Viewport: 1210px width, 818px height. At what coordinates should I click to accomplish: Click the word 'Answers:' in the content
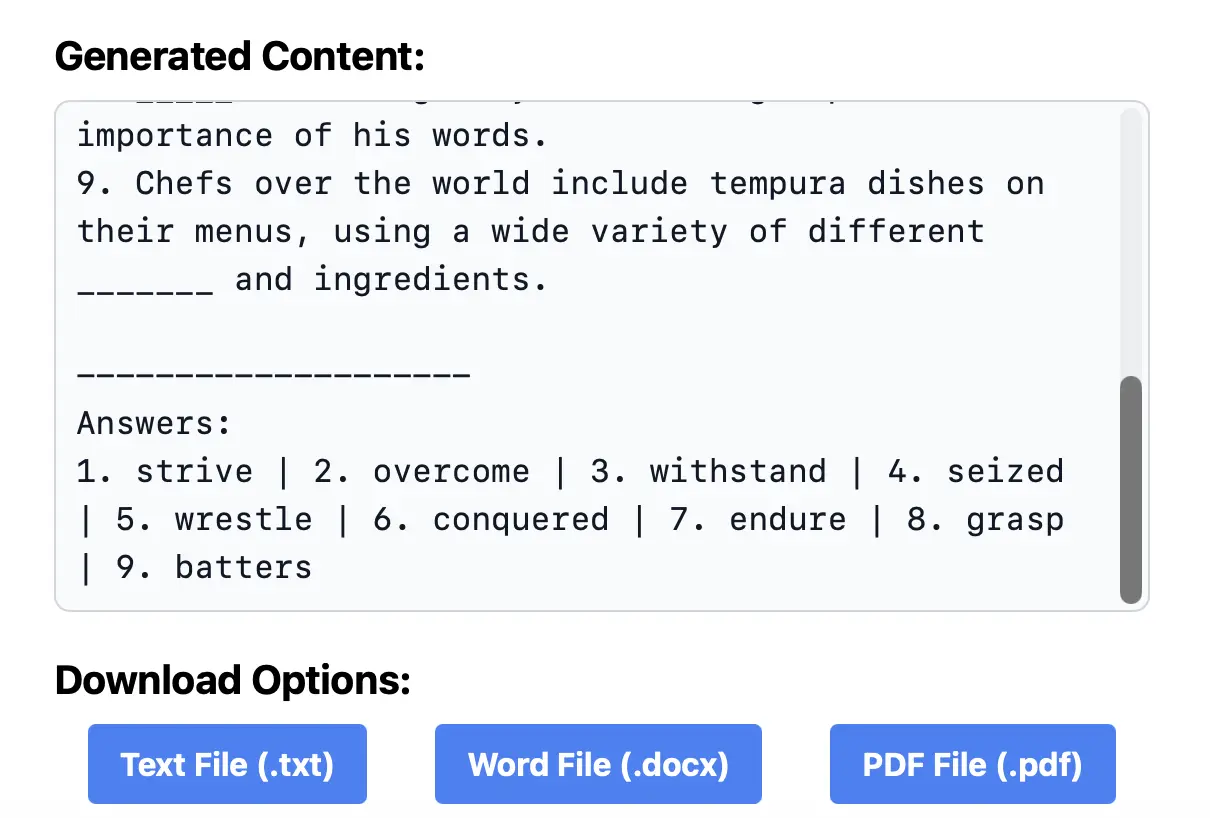pos(153,423)
